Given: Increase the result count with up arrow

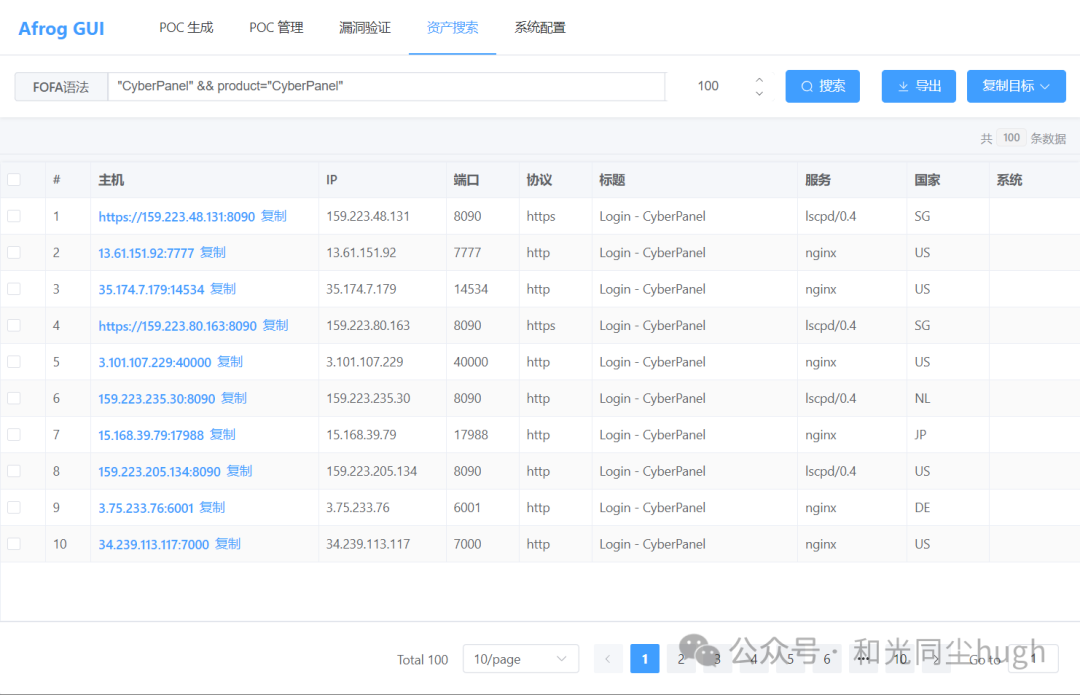Looking at the screenshot, I should (759, 80).
